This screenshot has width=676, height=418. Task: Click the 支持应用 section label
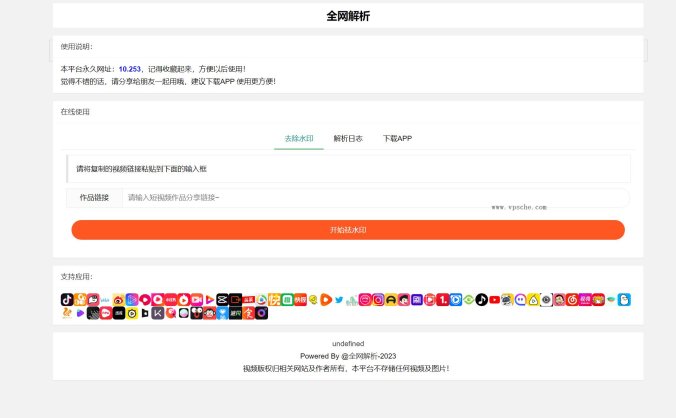coord(77,277)
